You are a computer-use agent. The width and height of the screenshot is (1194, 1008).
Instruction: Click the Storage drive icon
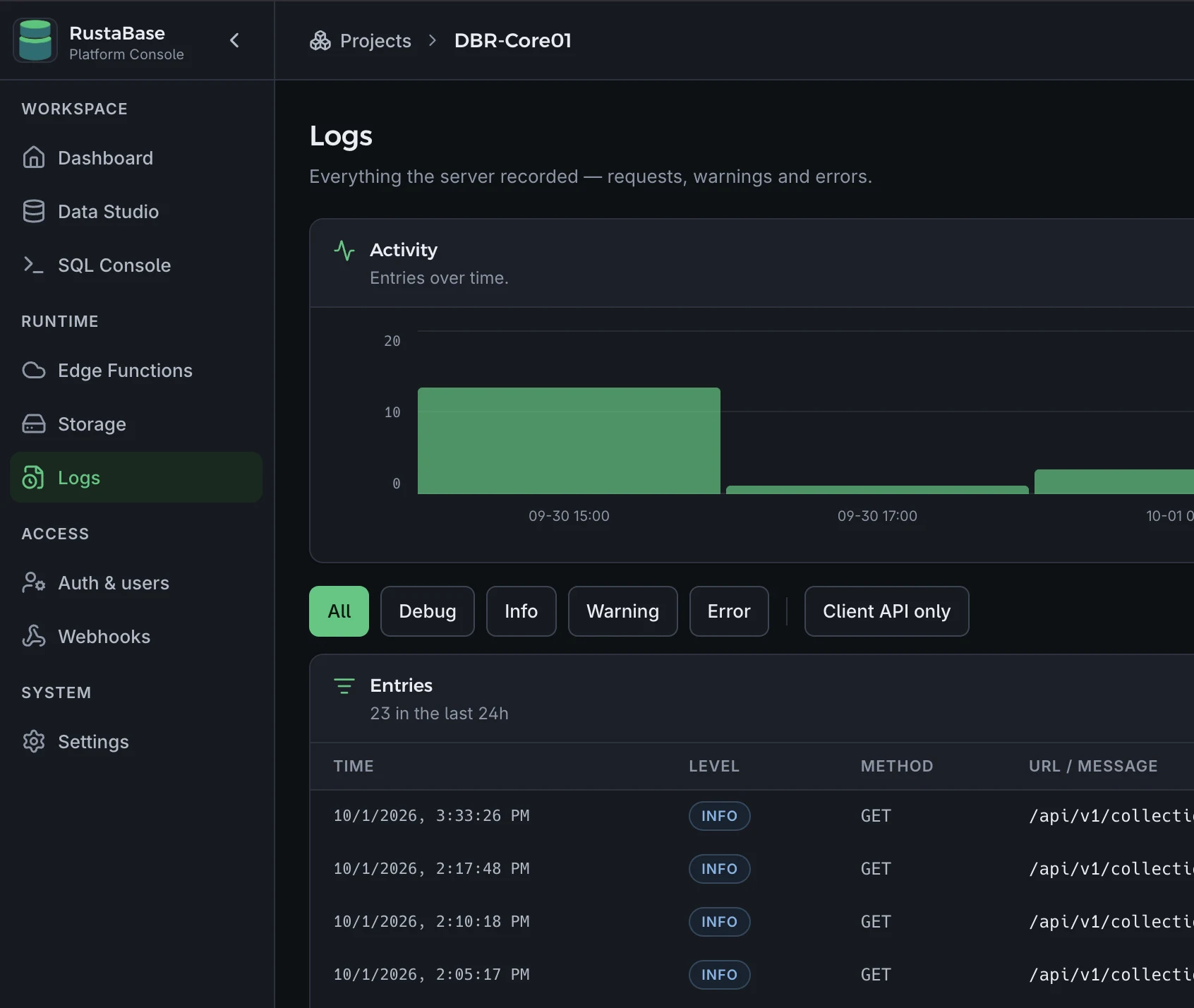(34, 424)
